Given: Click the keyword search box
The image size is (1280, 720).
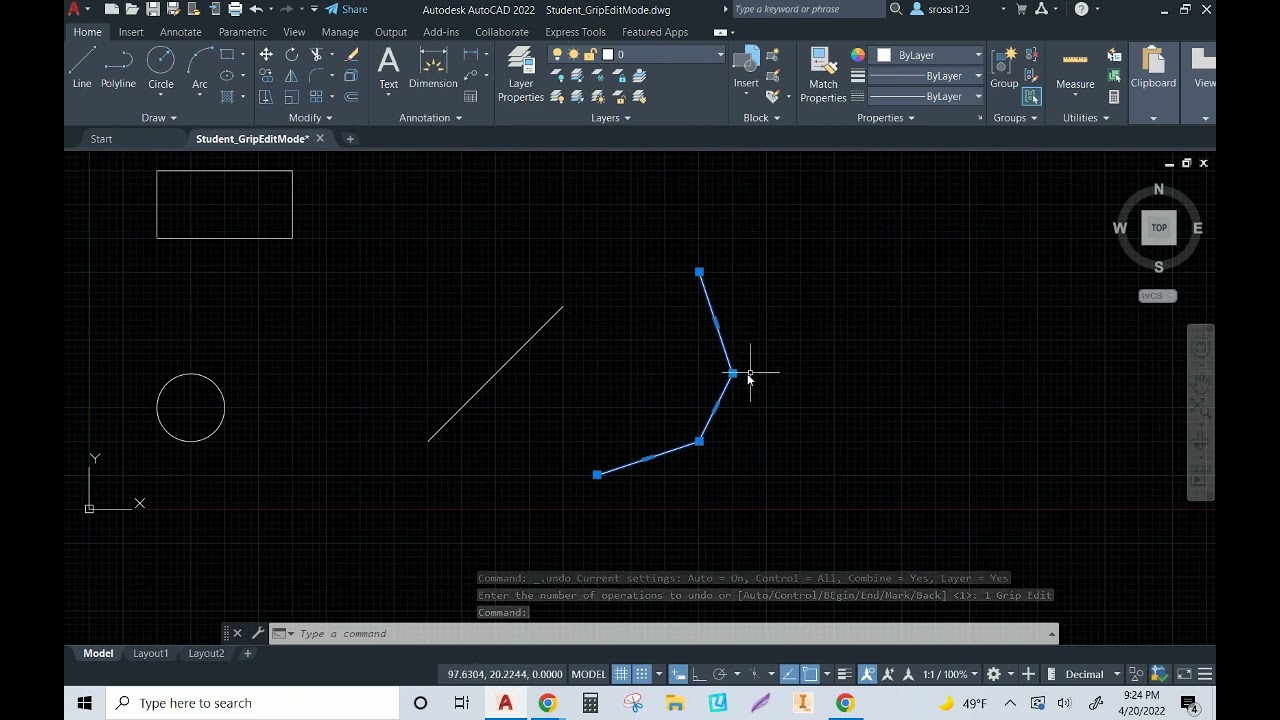Looking at the screenshot, I should [x=808, y=9].
